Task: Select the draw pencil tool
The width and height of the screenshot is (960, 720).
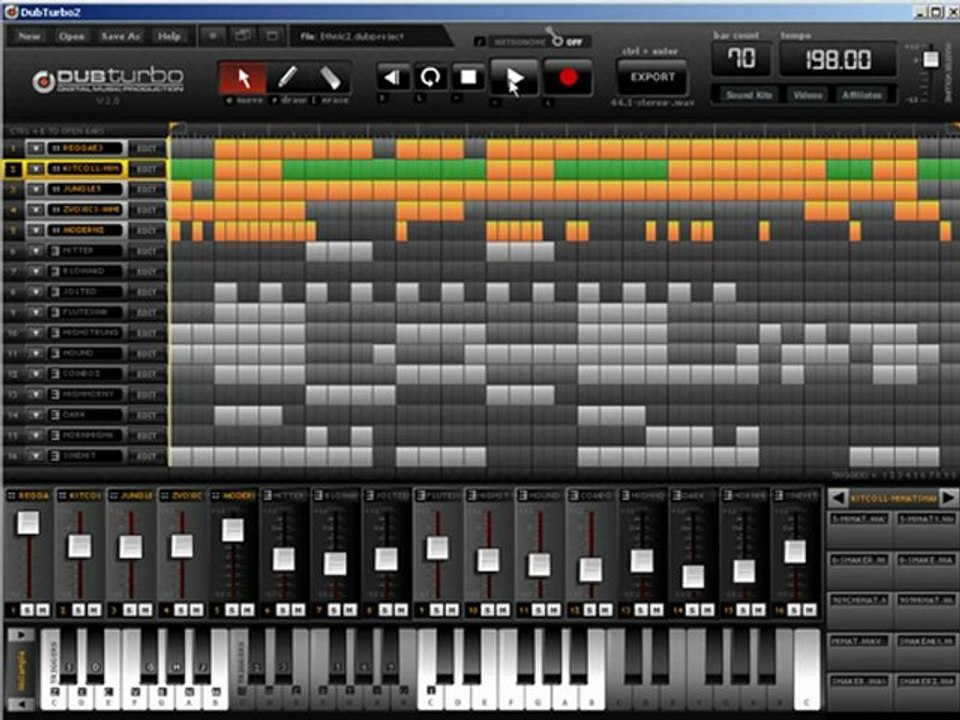Action: (287, 78)
